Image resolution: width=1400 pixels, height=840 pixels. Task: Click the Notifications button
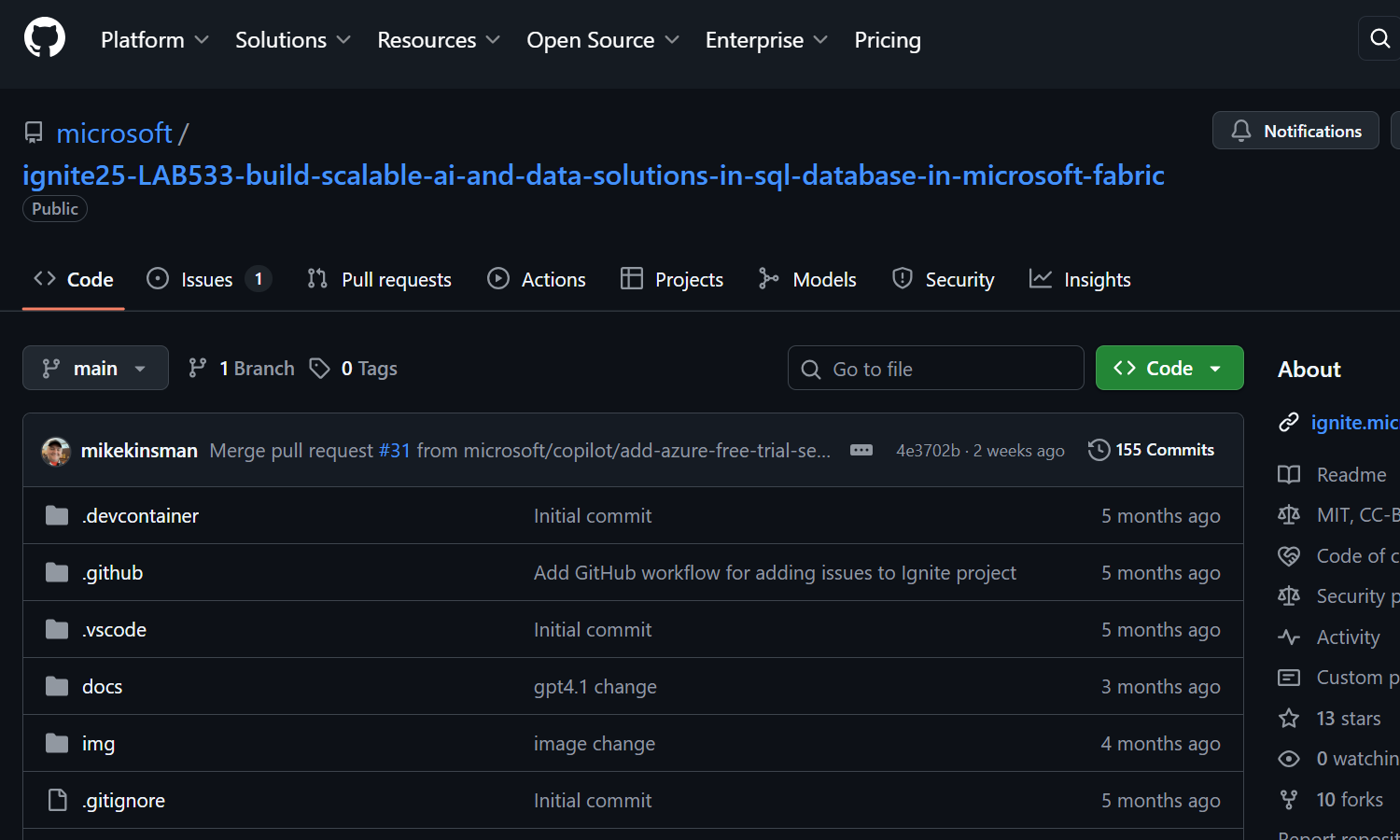1295,132
